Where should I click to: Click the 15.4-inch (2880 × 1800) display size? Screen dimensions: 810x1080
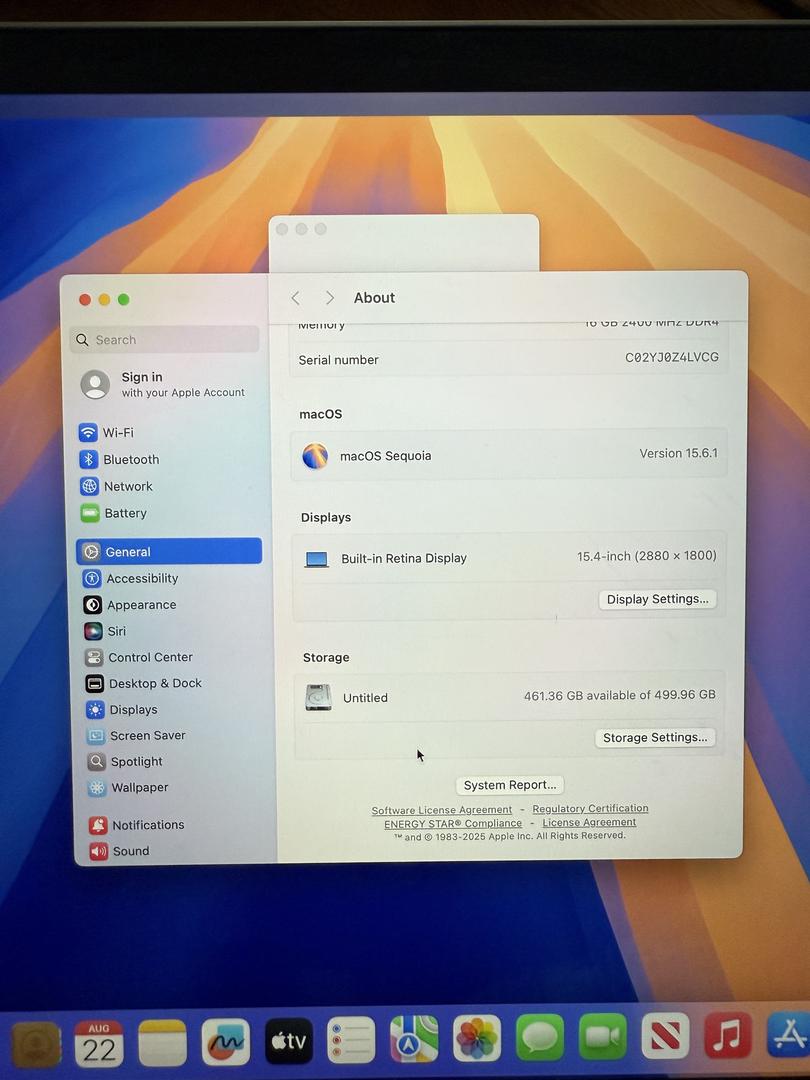[x=647, y=556]
